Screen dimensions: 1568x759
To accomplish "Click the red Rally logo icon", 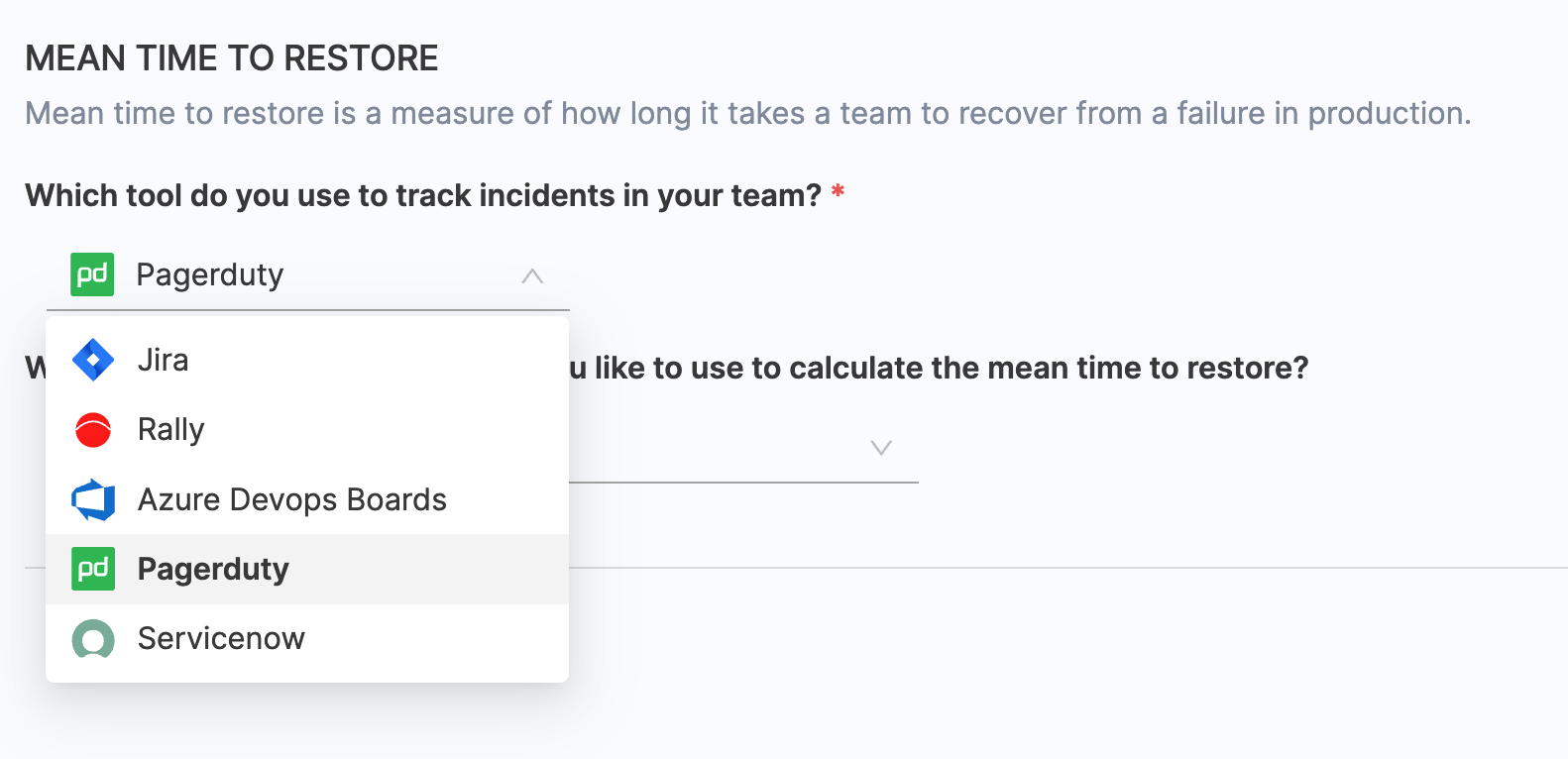I will click(x=93, y=430).
